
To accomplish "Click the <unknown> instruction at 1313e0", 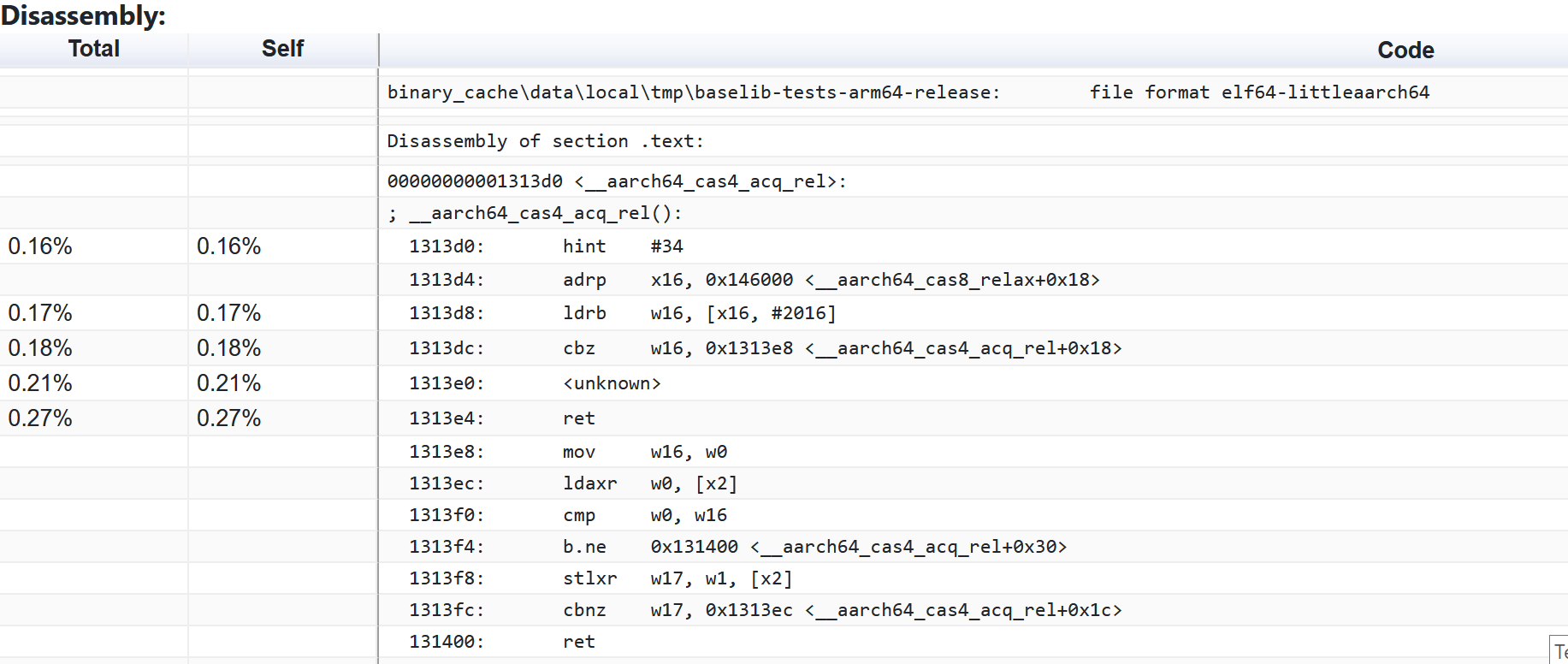I will [611, 383].
